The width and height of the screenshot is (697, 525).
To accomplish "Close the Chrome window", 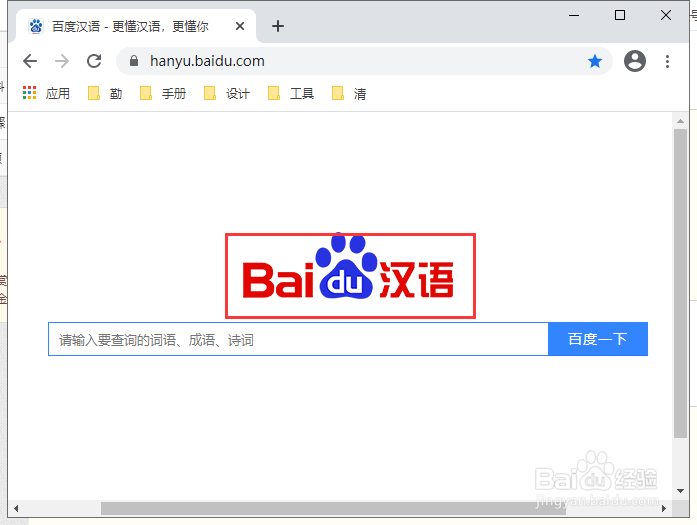I will [666, 16].
